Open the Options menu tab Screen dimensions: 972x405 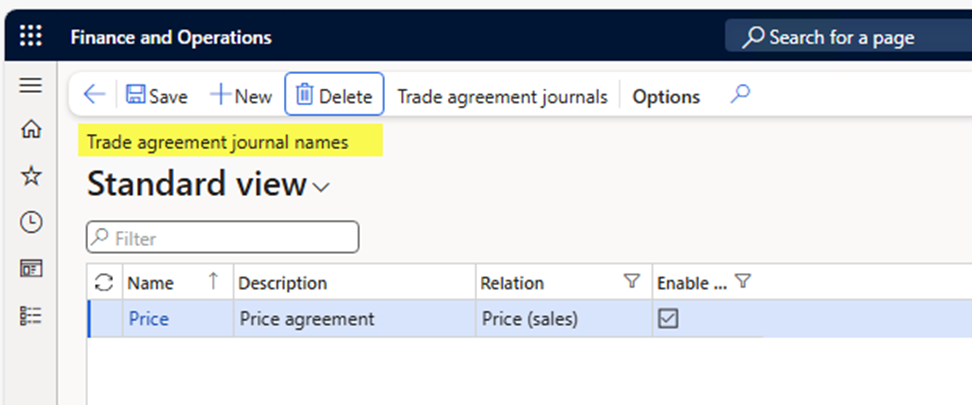[x=666, y=97]
